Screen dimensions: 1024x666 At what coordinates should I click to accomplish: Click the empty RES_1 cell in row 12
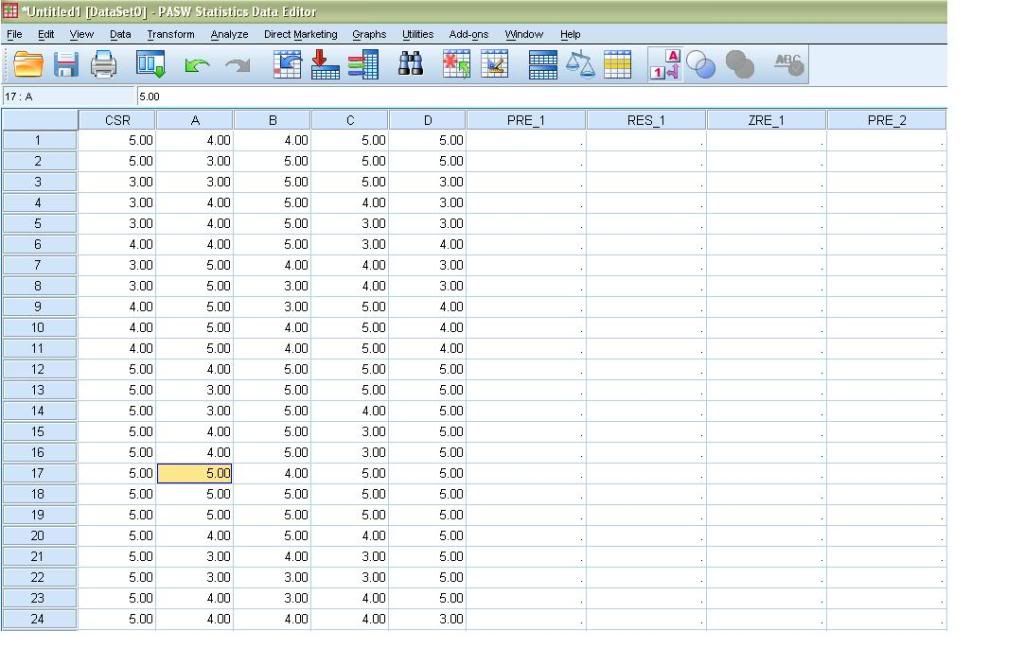click(646, 370)
